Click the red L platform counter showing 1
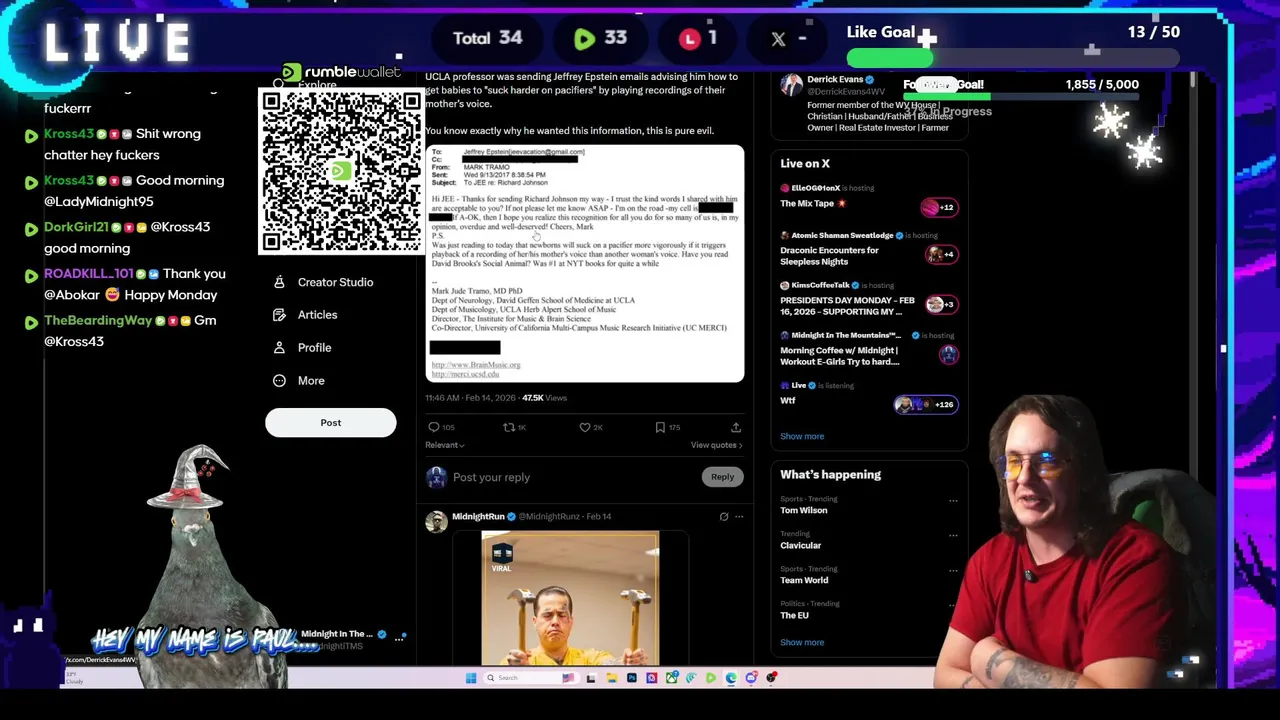The height and width of the screenshot is (720, 1280). (698, 38)
